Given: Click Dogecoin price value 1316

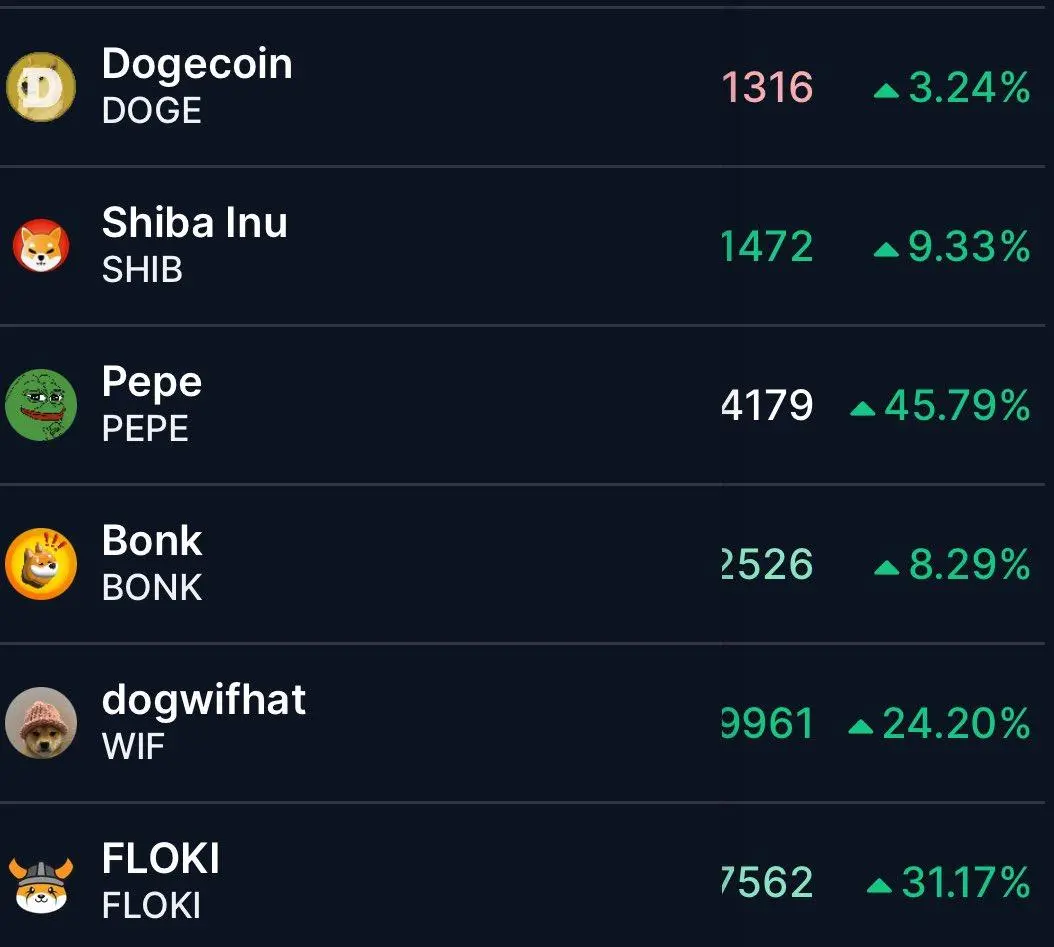Looking at the screenshot, I should tap(767, 87).
